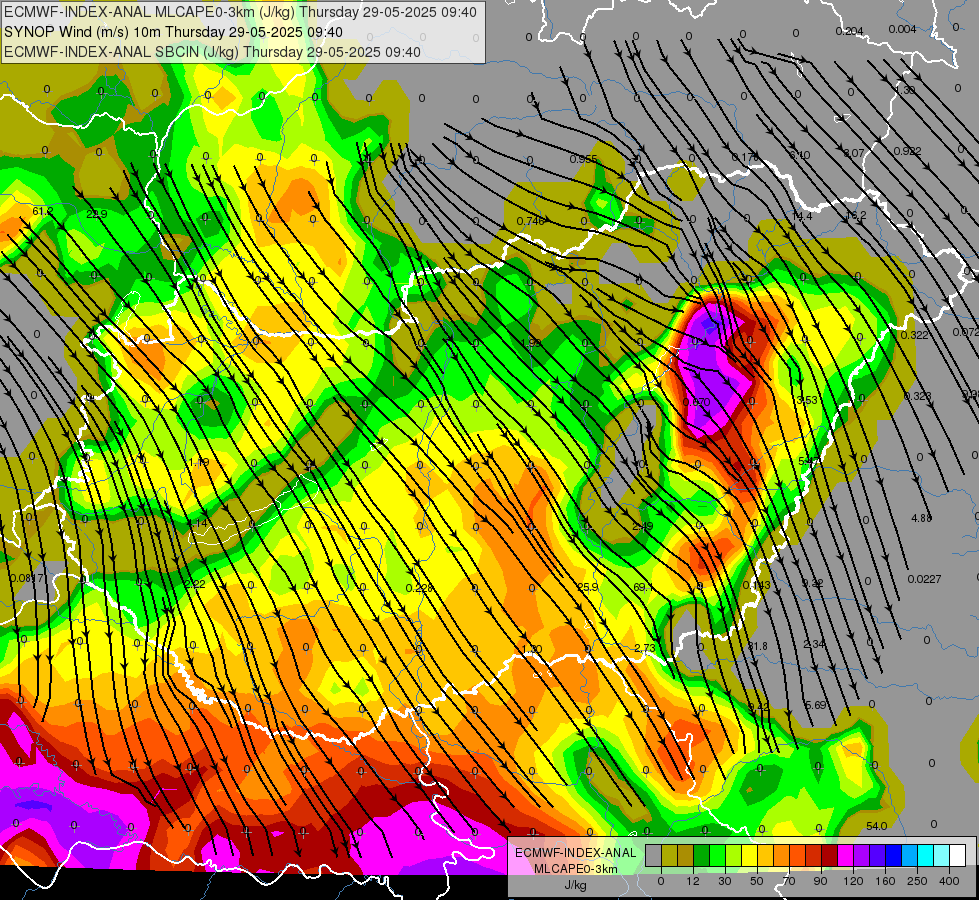Click the SYNOP Wind 10m header line

click(173, 32)
